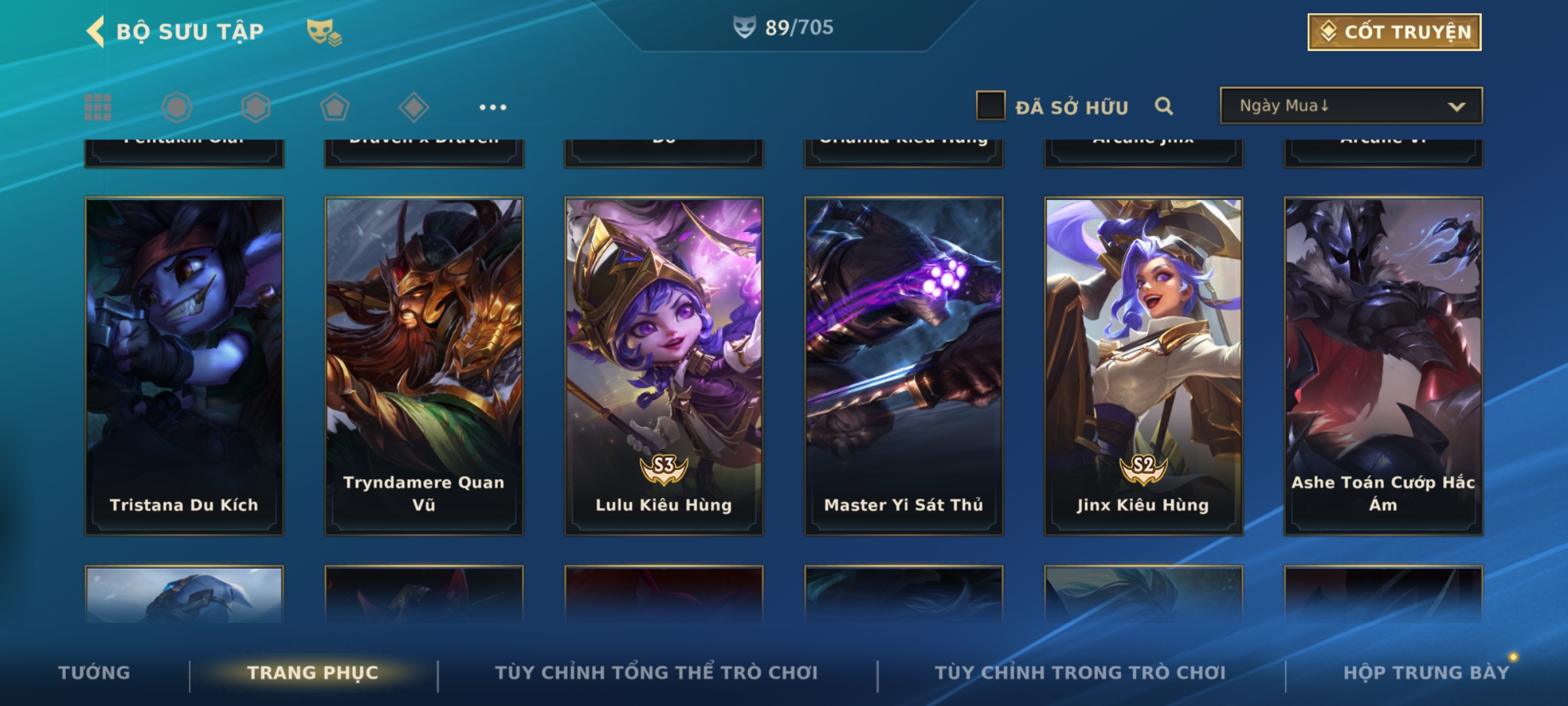The width and height of the screenshot is (1568, 706).
Task: Click the sort dropdown chevron arrow
Action: coord(1456,107)
